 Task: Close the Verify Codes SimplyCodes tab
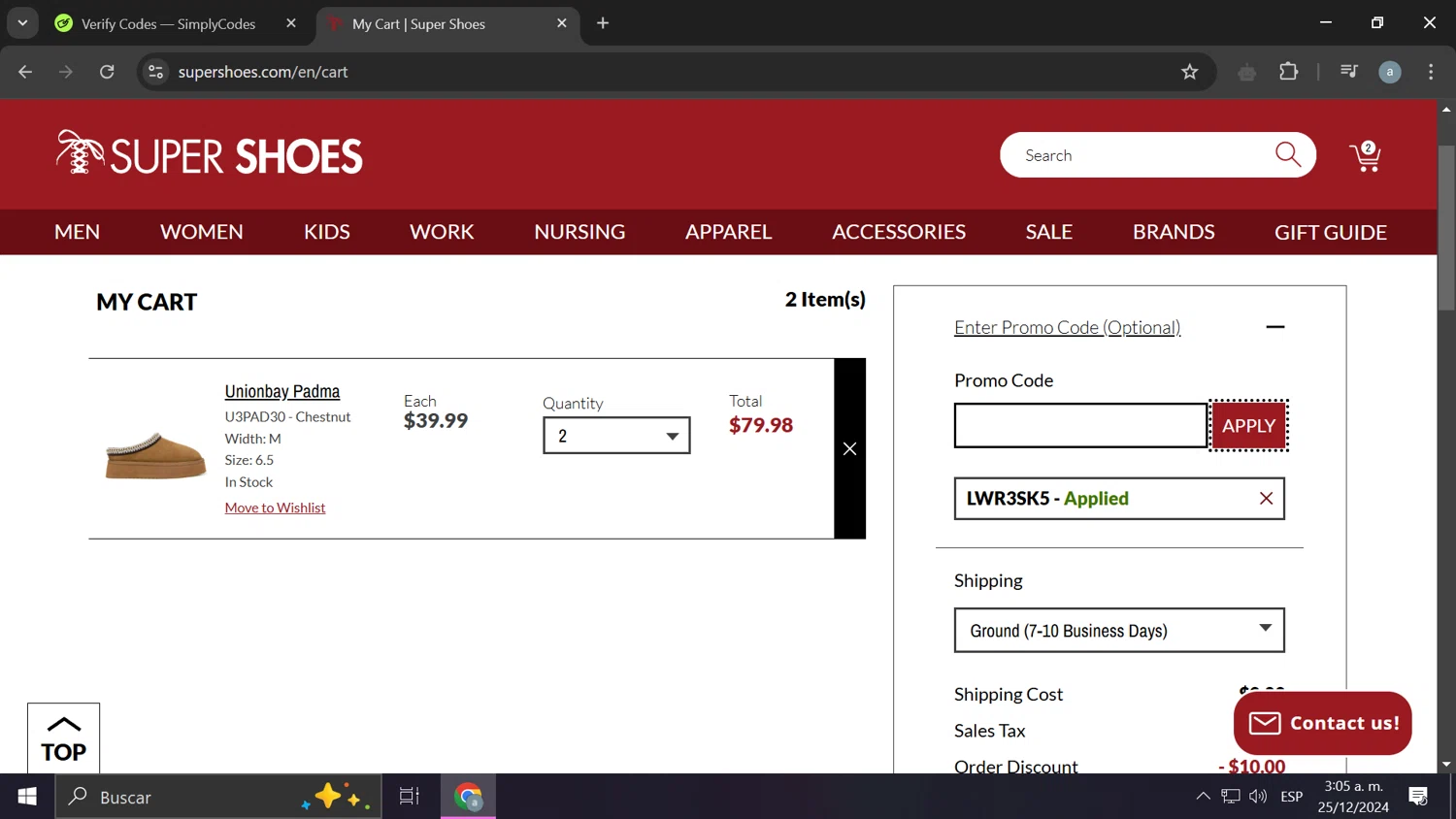pos(291,23)
